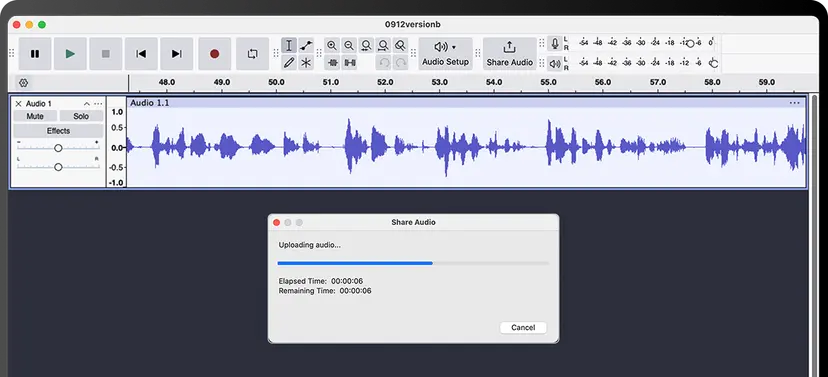
Task: Skip to start of project
Action: tap(141, 54)
